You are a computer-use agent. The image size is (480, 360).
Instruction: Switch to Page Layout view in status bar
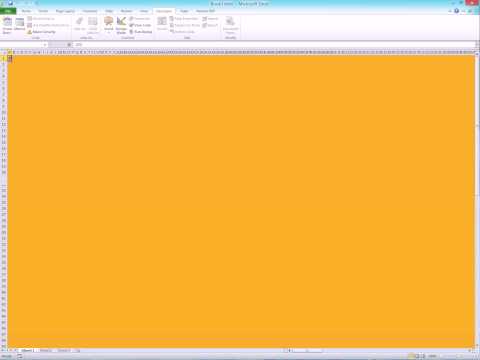click(417, 356)
